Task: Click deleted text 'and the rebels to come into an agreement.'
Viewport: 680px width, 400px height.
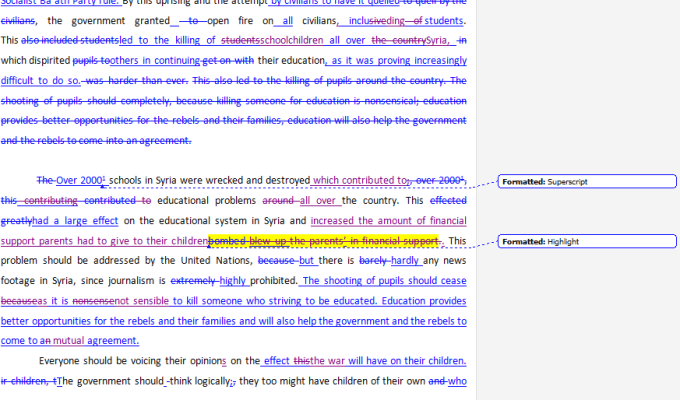Action: [x=96, y=141]
